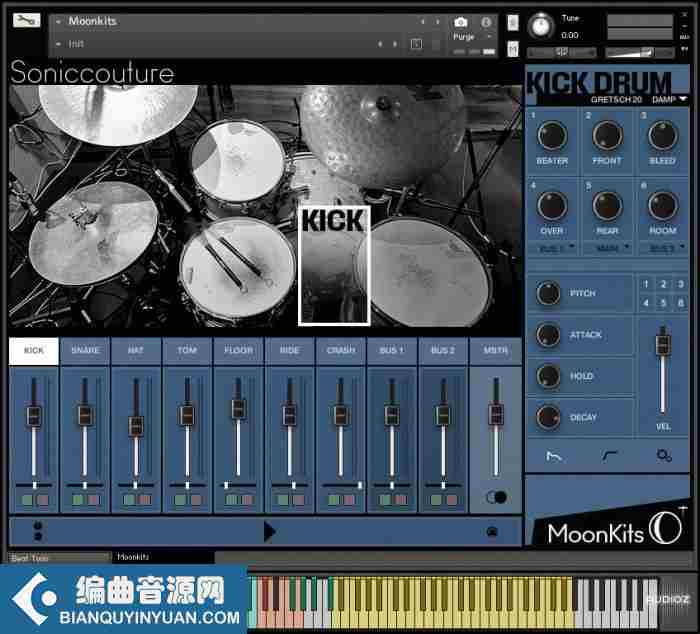Click the HOLD knob
The width and height of the screenshot is (700, 634).
coord(548,376)
